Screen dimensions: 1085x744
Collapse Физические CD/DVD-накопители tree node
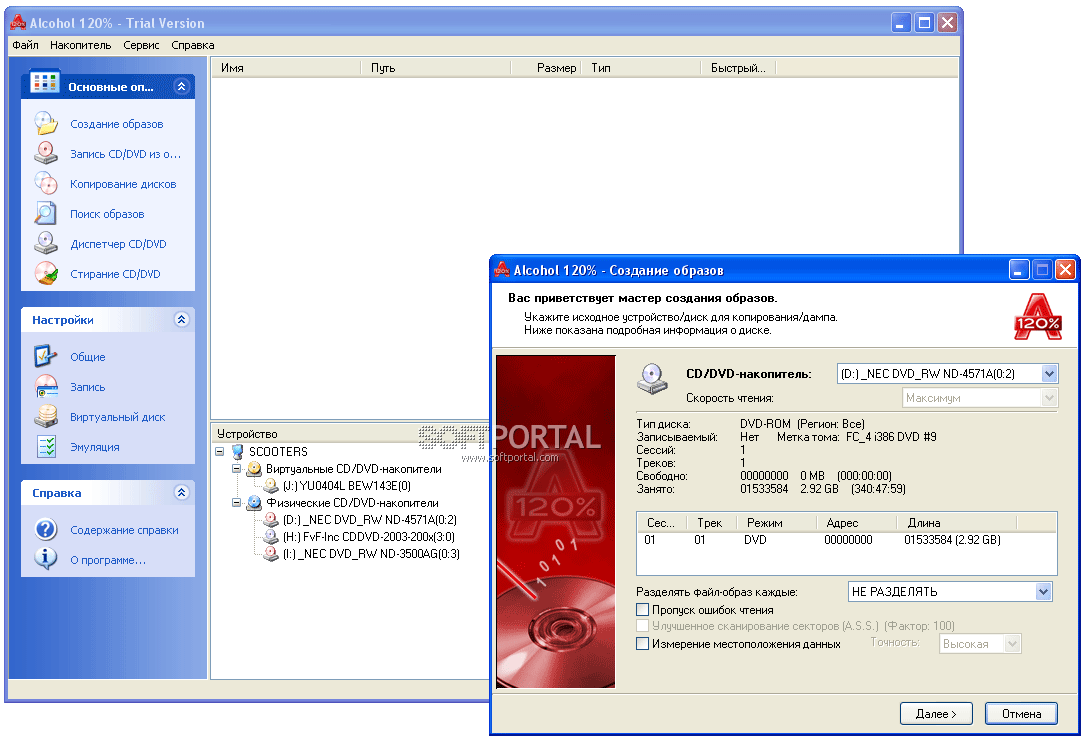coord(237,503)
